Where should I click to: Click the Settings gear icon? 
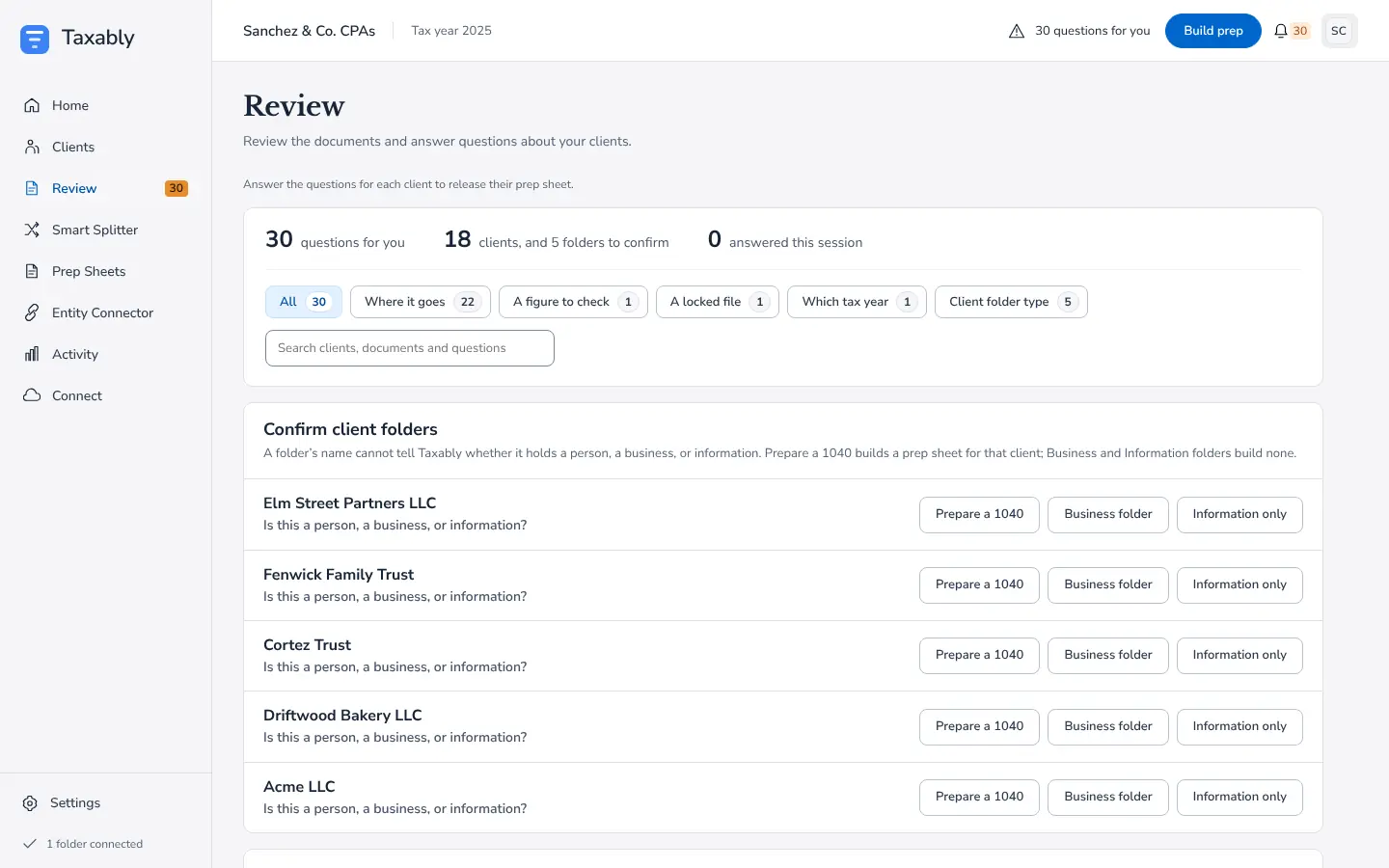pyautogui.click(x=30, y=802)
